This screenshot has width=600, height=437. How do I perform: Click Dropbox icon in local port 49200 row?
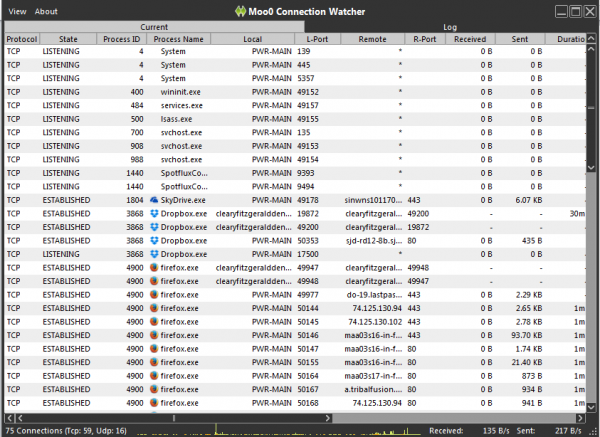pos(154,227)
